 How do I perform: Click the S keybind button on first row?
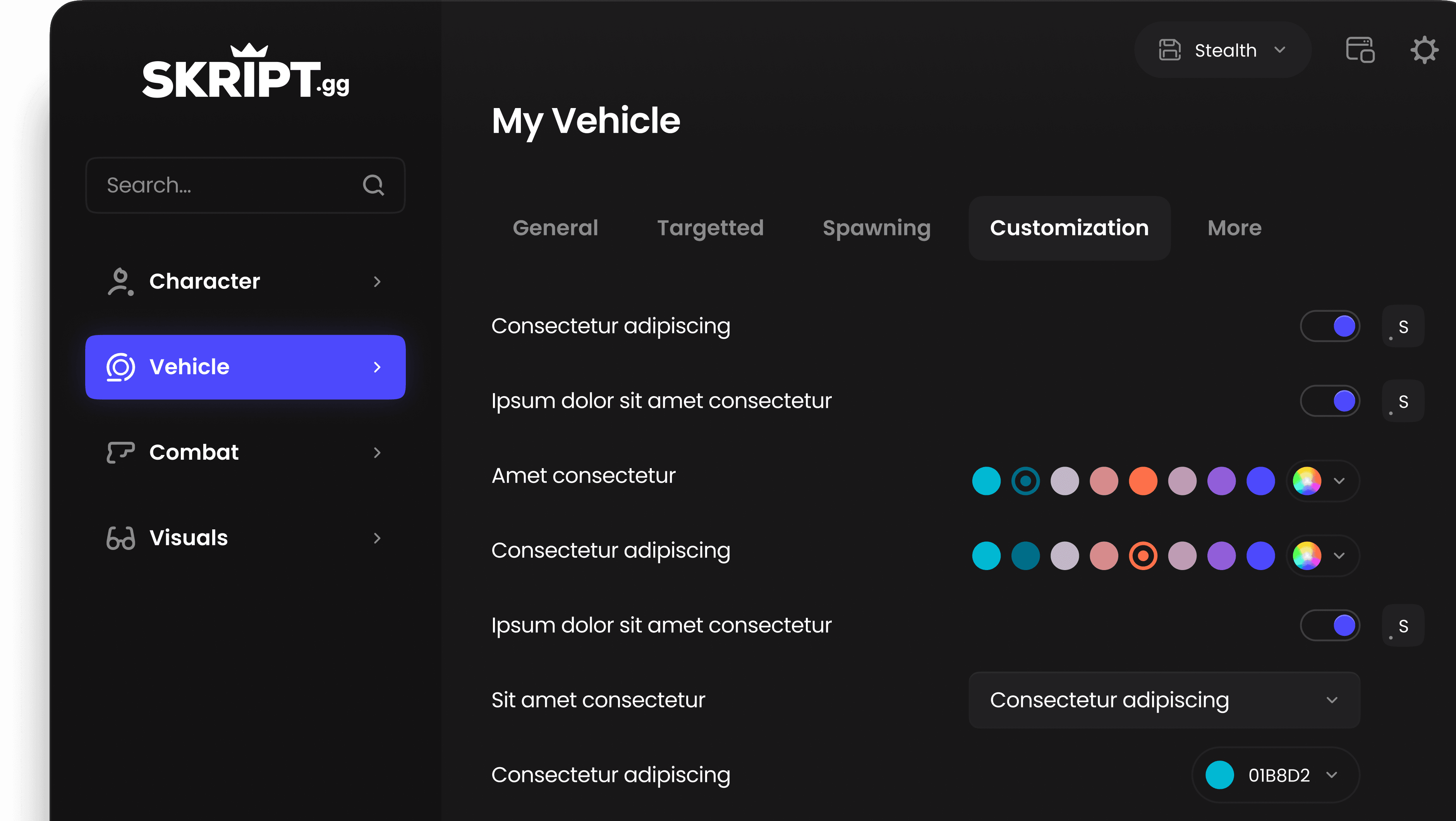(1402, 326)
